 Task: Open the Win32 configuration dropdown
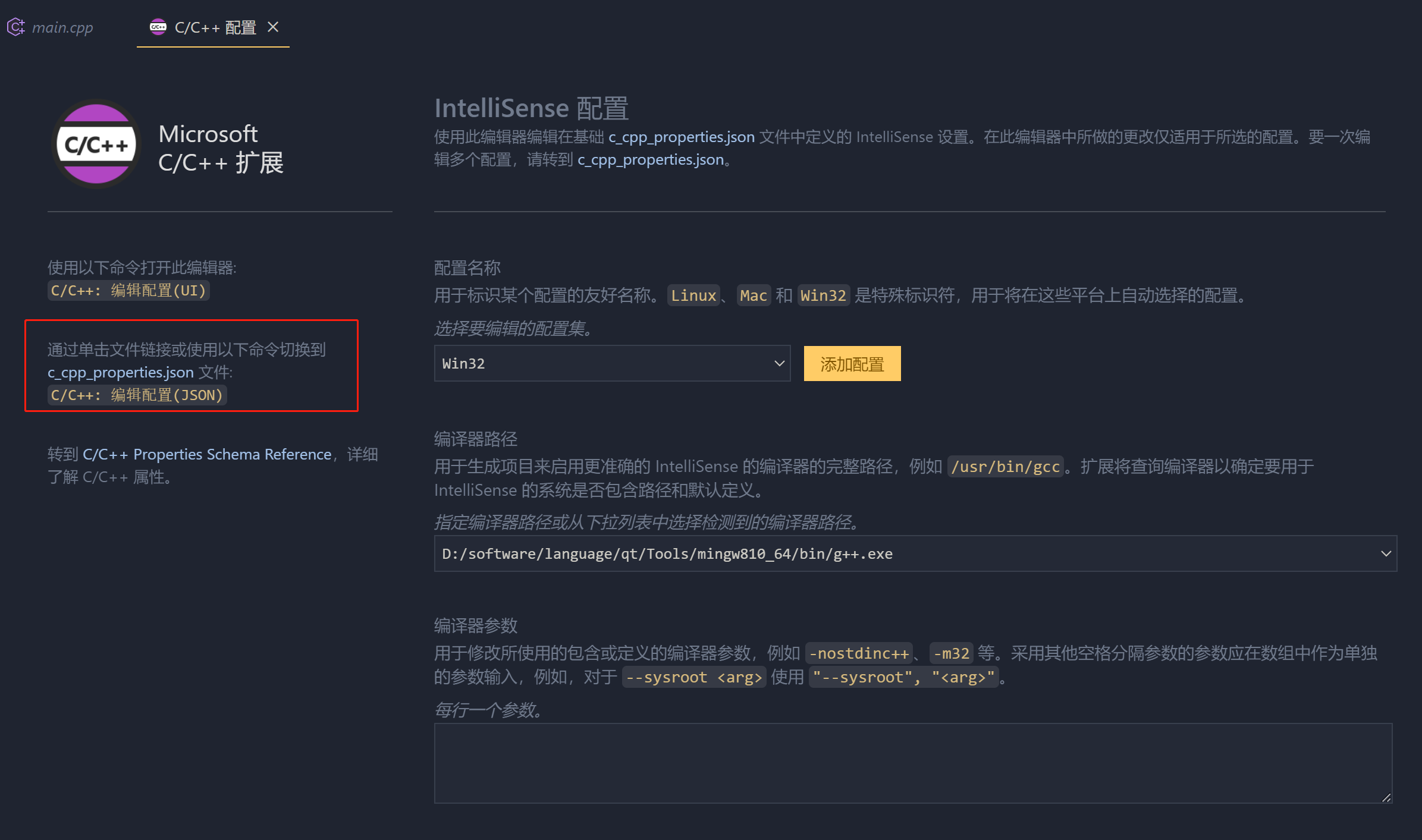click(x=612, y=363)
